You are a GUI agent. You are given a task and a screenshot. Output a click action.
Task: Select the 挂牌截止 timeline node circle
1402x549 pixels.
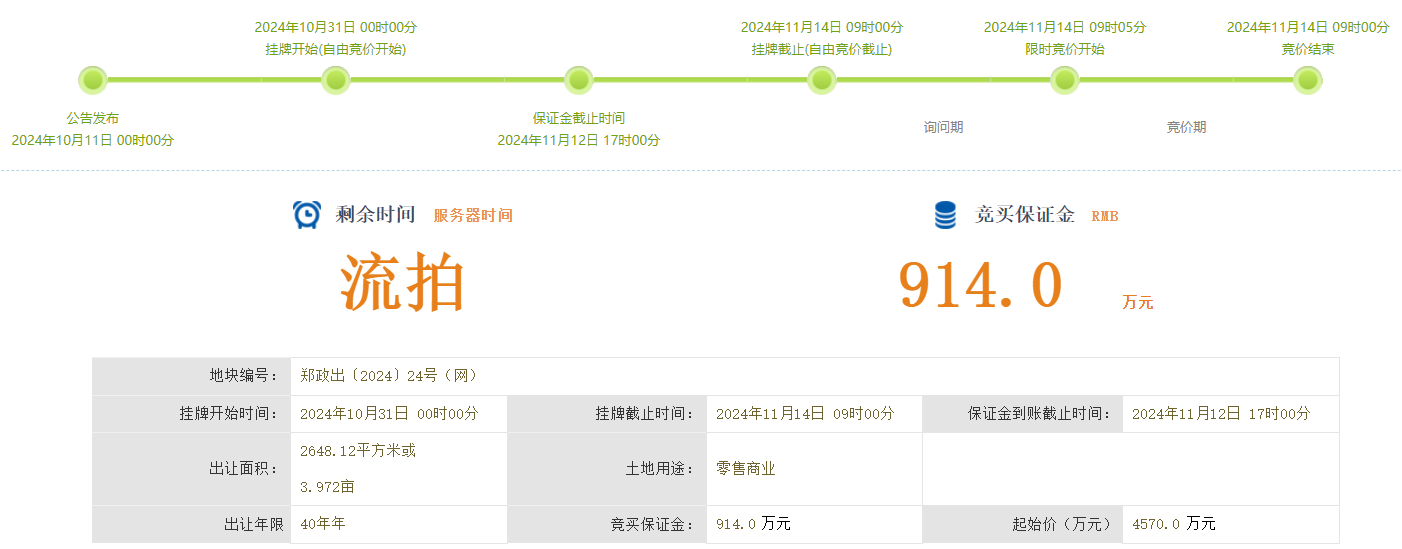(x=821, y=80)
